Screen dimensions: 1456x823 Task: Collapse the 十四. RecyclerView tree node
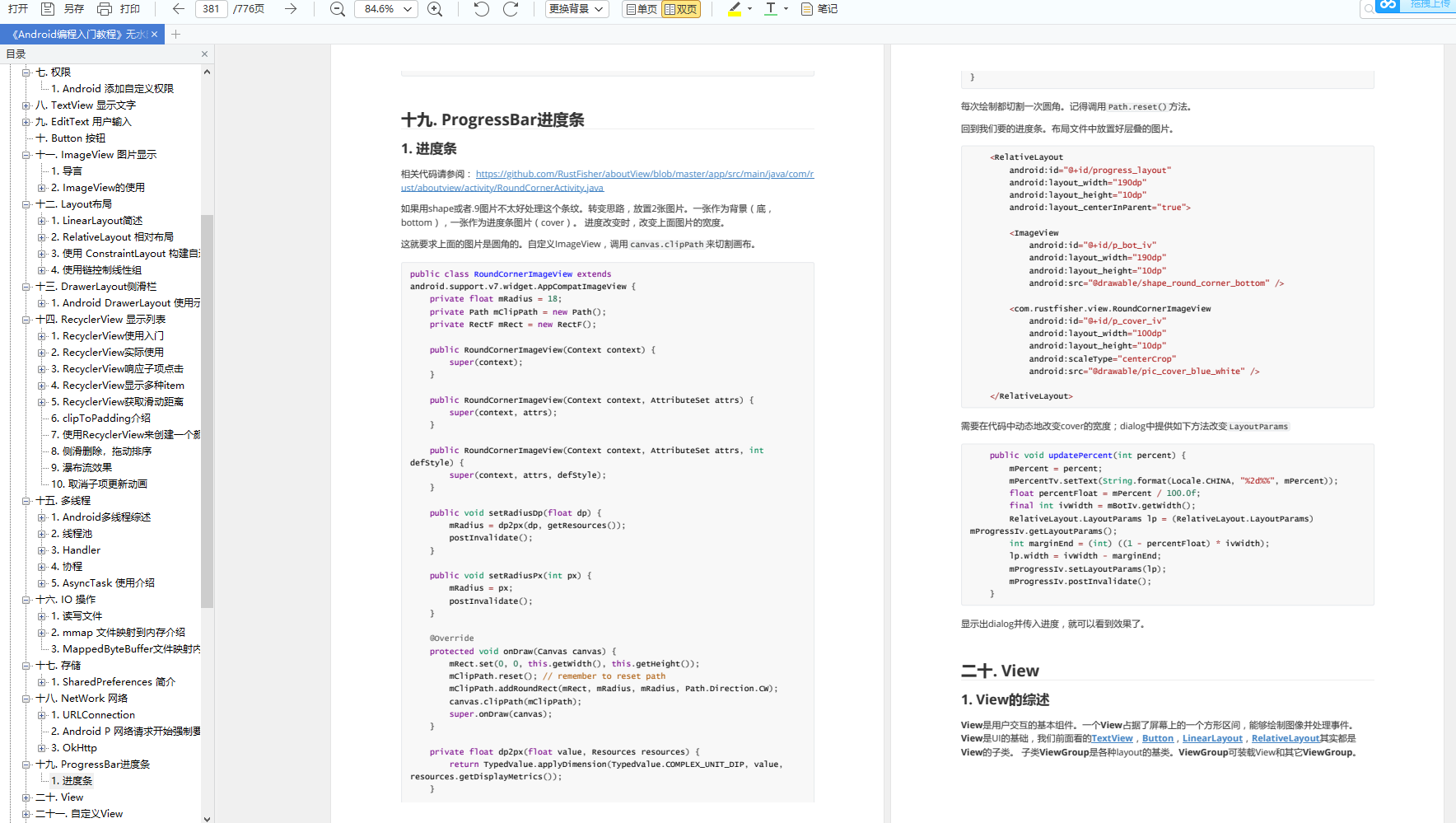click(x=26, y=320)
